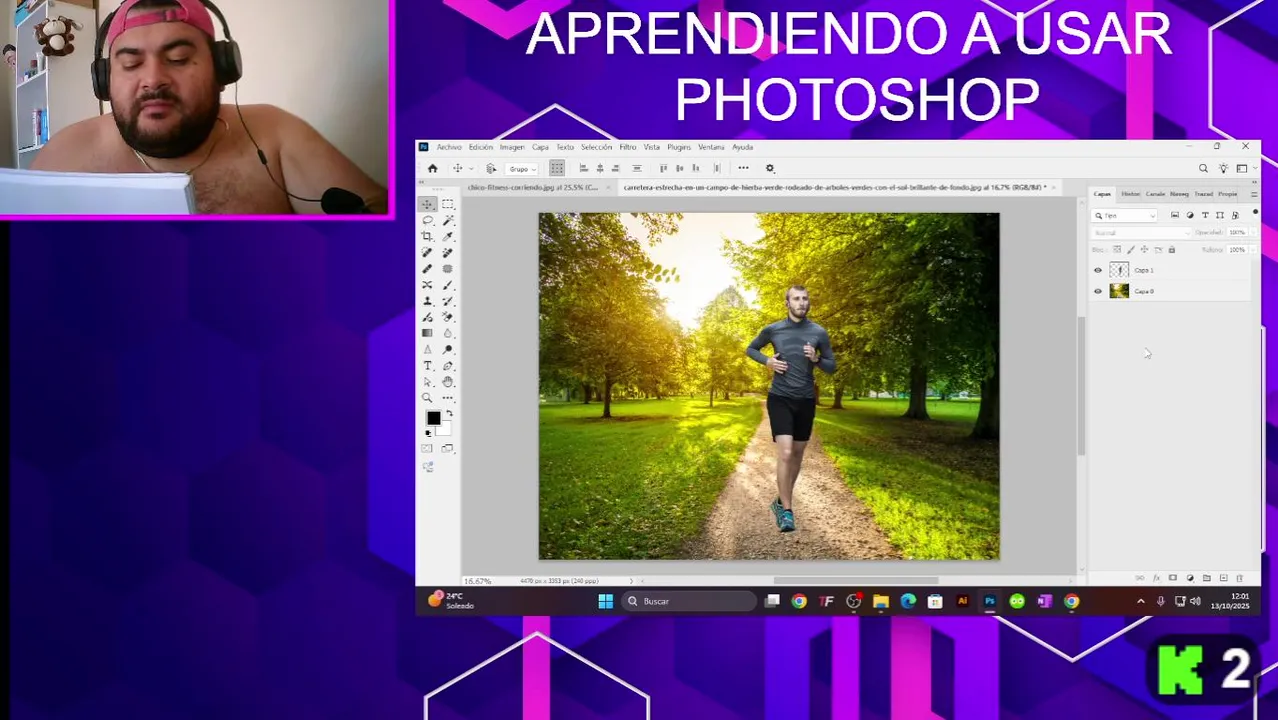Create a new layer in Layers panel
The image size is (1278, 720).
(1223, 578)
